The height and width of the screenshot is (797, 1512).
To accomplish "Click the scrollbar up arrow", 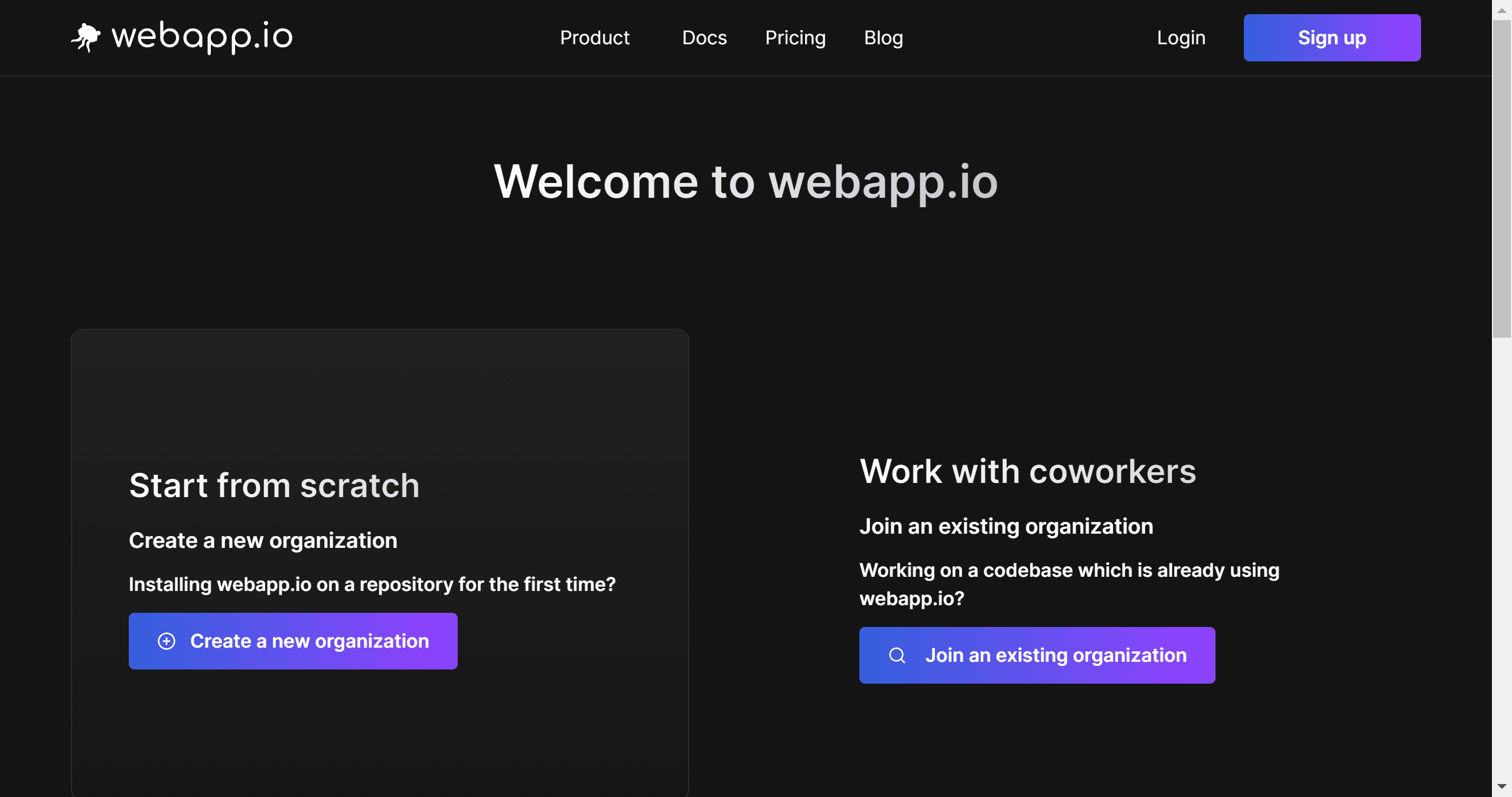I will (x=1501, y=10).
